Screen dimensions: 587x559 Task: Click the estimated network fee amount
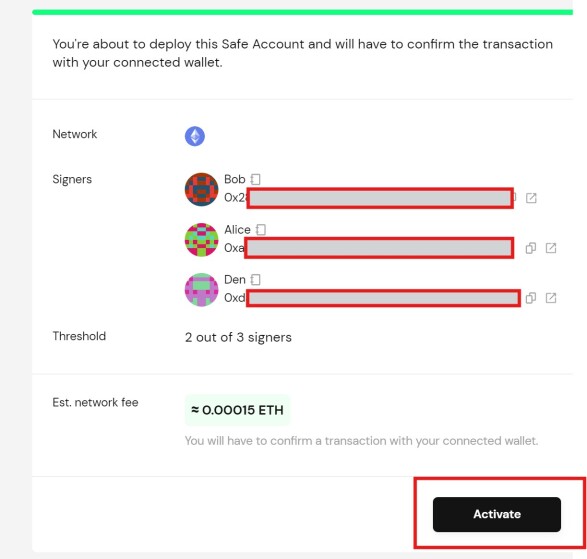[237, 410]
